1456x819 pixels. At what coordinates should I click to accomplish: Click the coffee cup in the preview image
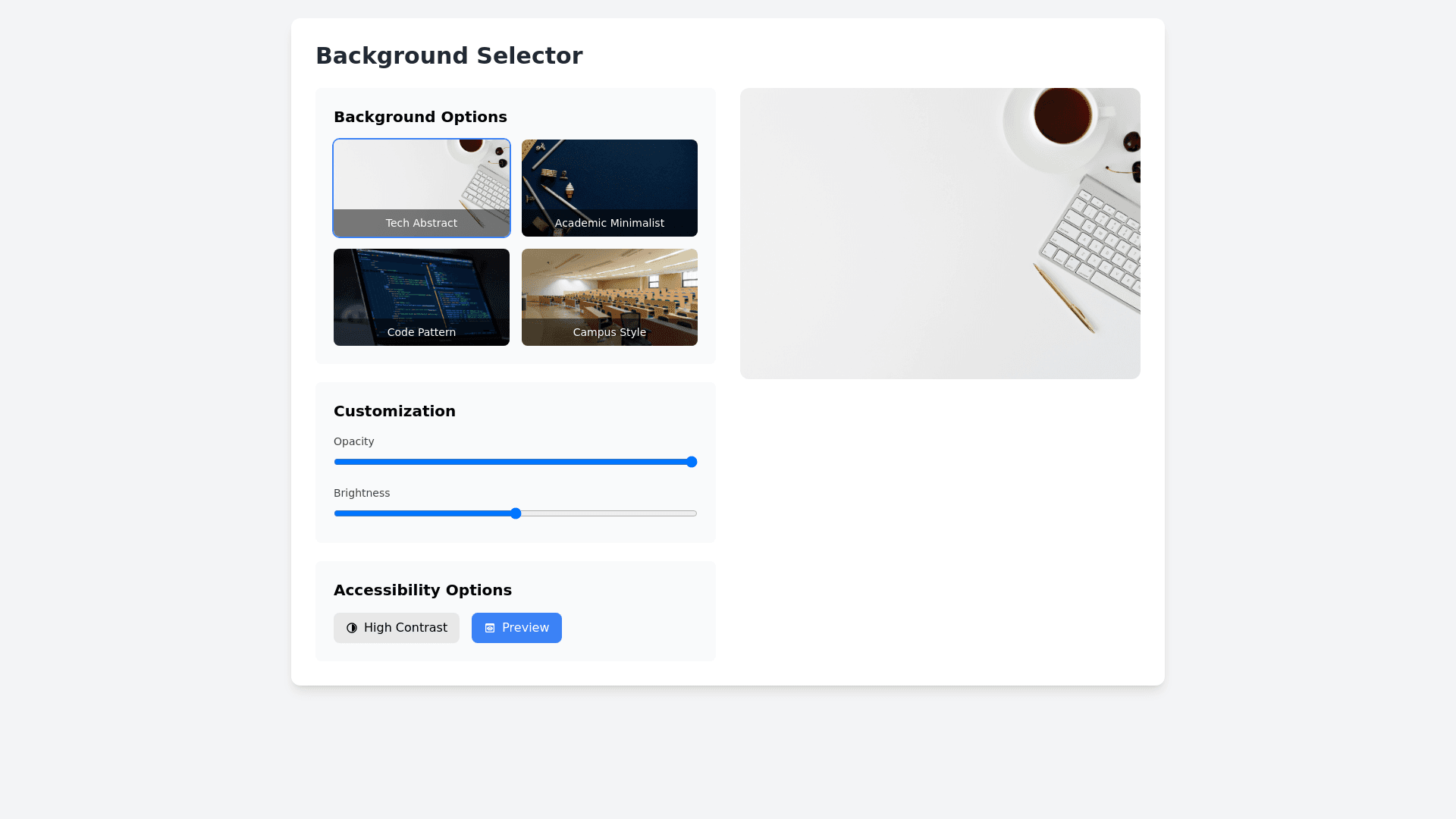click(1062, 115)
